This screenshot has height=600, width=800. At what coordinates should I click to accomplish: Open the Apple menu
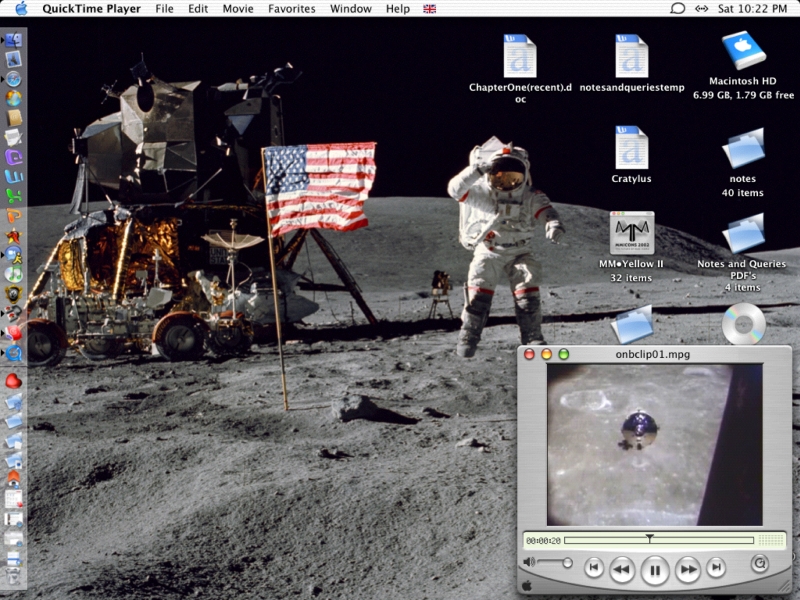(20, 9)
